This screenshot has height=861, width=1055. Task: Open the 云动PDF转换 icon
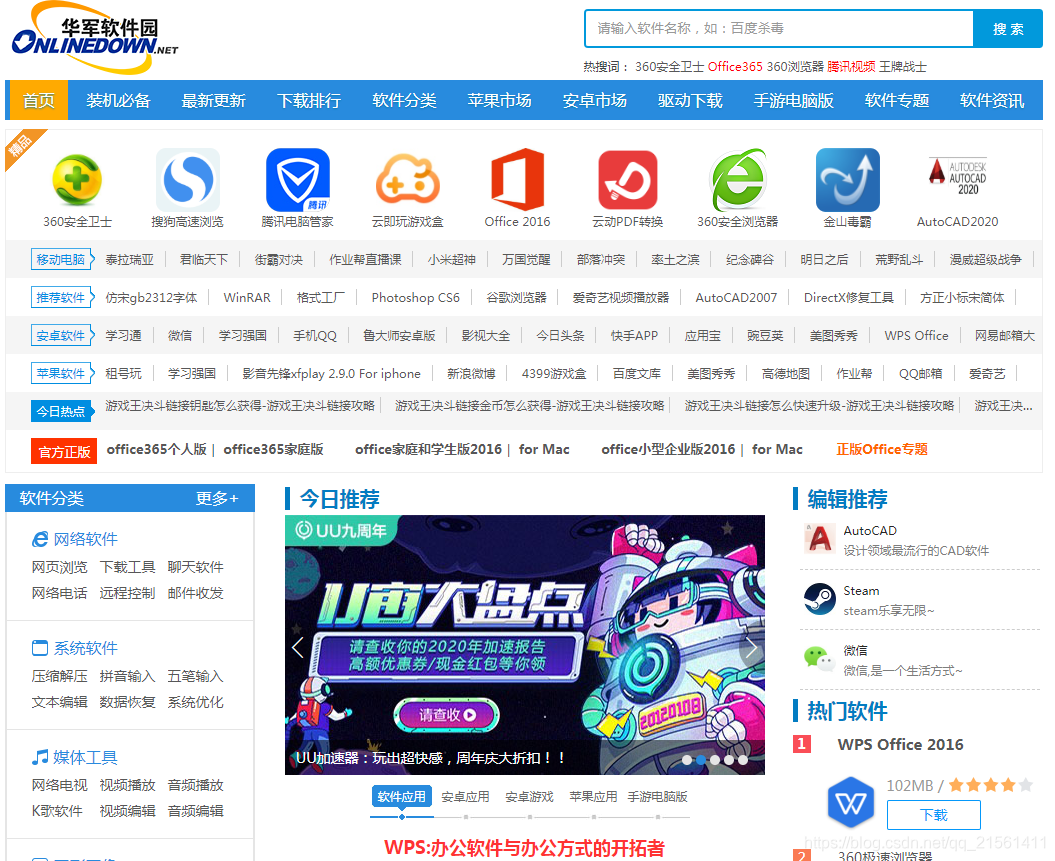click(627, 180)
